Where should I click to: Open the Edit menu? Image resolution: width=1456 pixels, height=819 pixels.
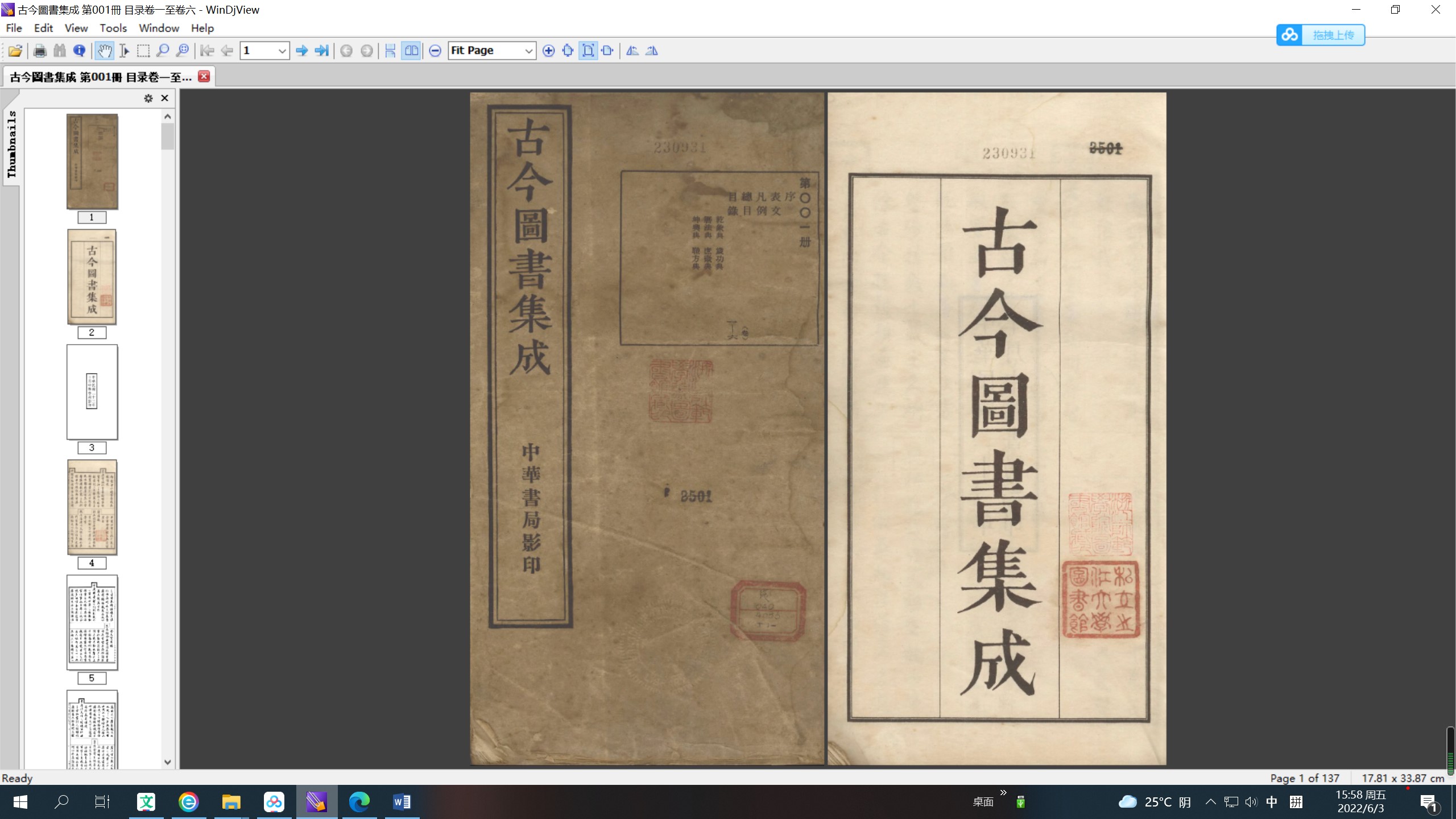43,28
